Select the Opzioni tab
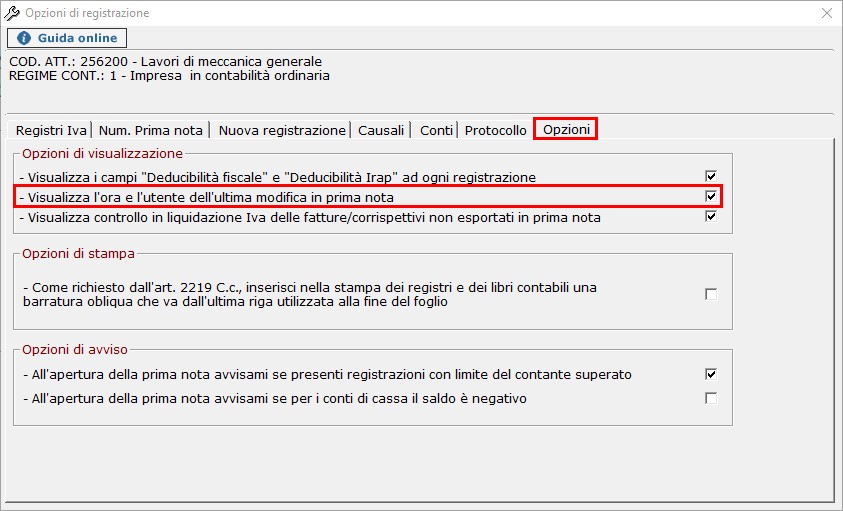This screenshot has height=511, width=843. 566,129
